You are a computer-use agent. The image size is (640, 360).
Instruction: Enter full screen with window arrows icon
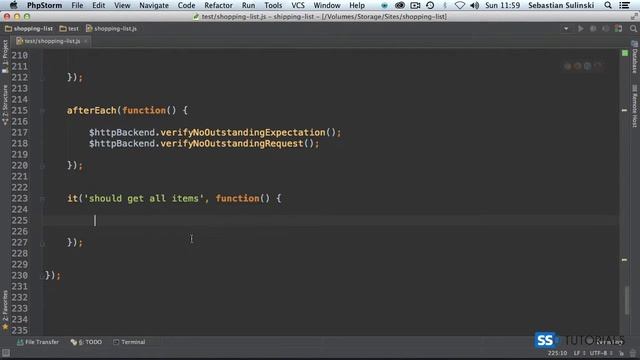[634, 17]
